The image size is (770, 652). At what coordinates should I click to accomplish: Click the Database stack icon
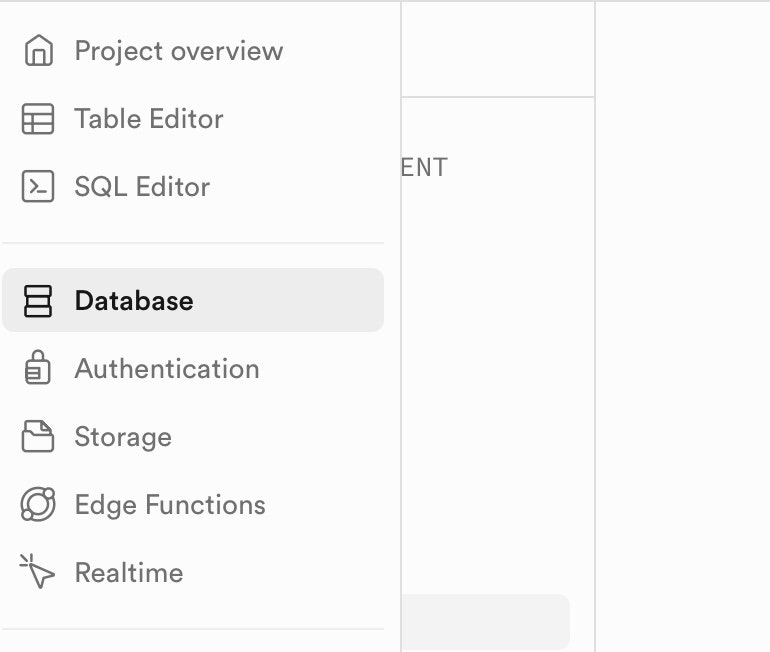click(38, 300)
